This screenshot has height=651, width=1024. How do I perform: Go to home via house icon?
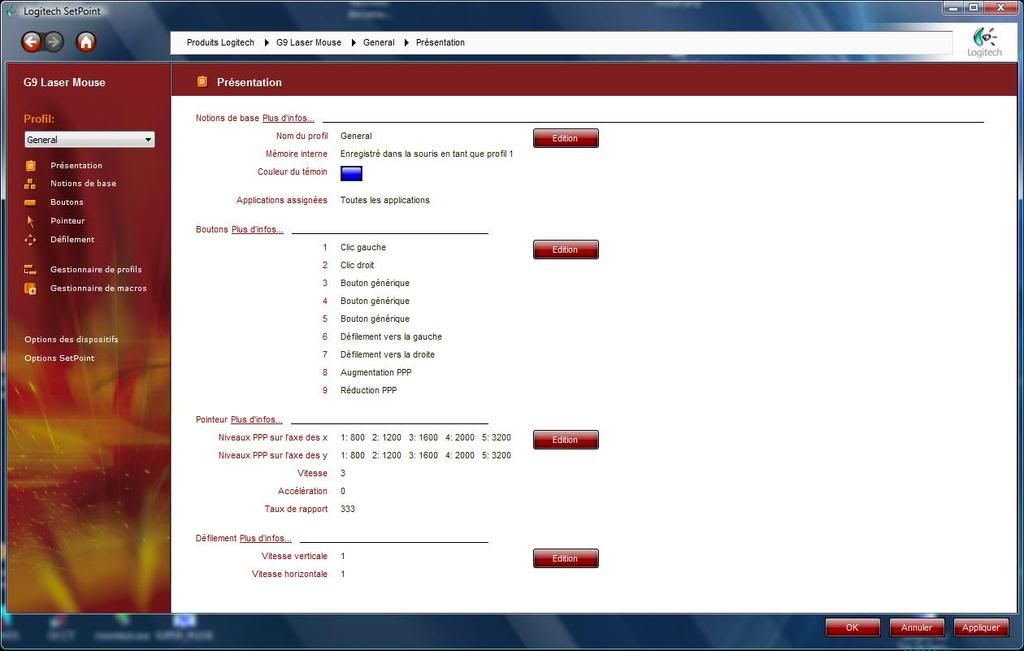click(86, 42)
